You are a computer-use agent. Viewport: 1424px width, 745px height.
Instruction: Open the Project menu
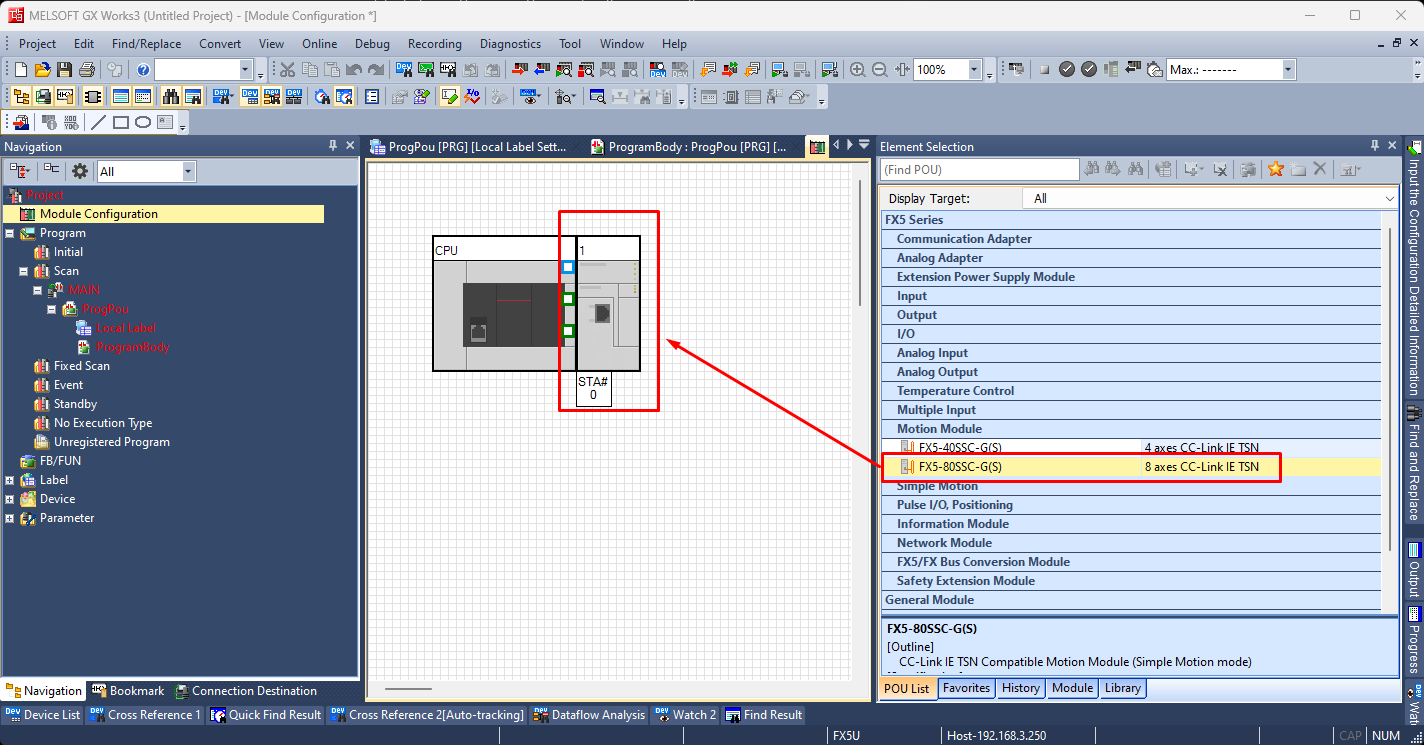38,44
